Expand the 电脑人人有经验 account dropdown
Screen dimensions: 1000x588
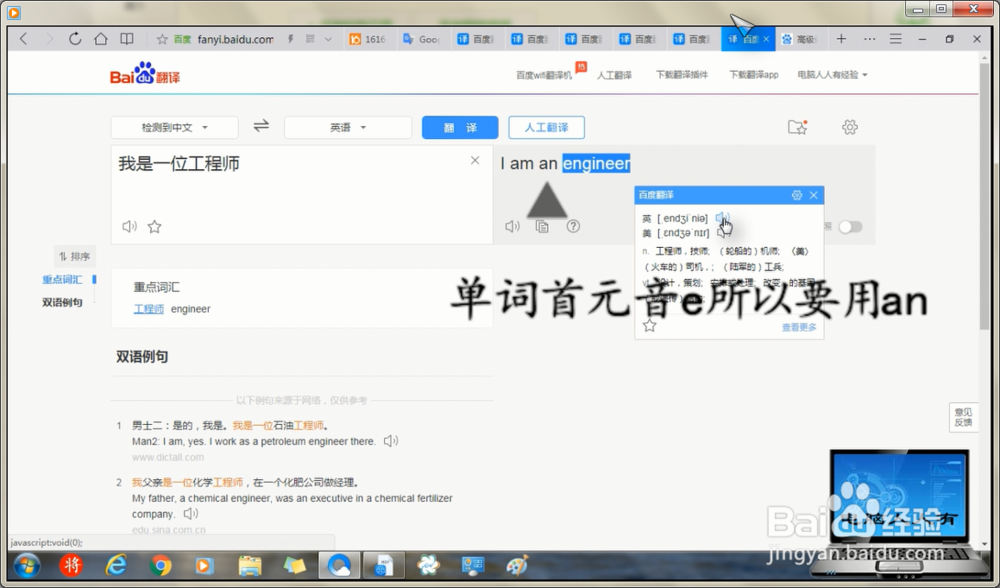(832, 75)
